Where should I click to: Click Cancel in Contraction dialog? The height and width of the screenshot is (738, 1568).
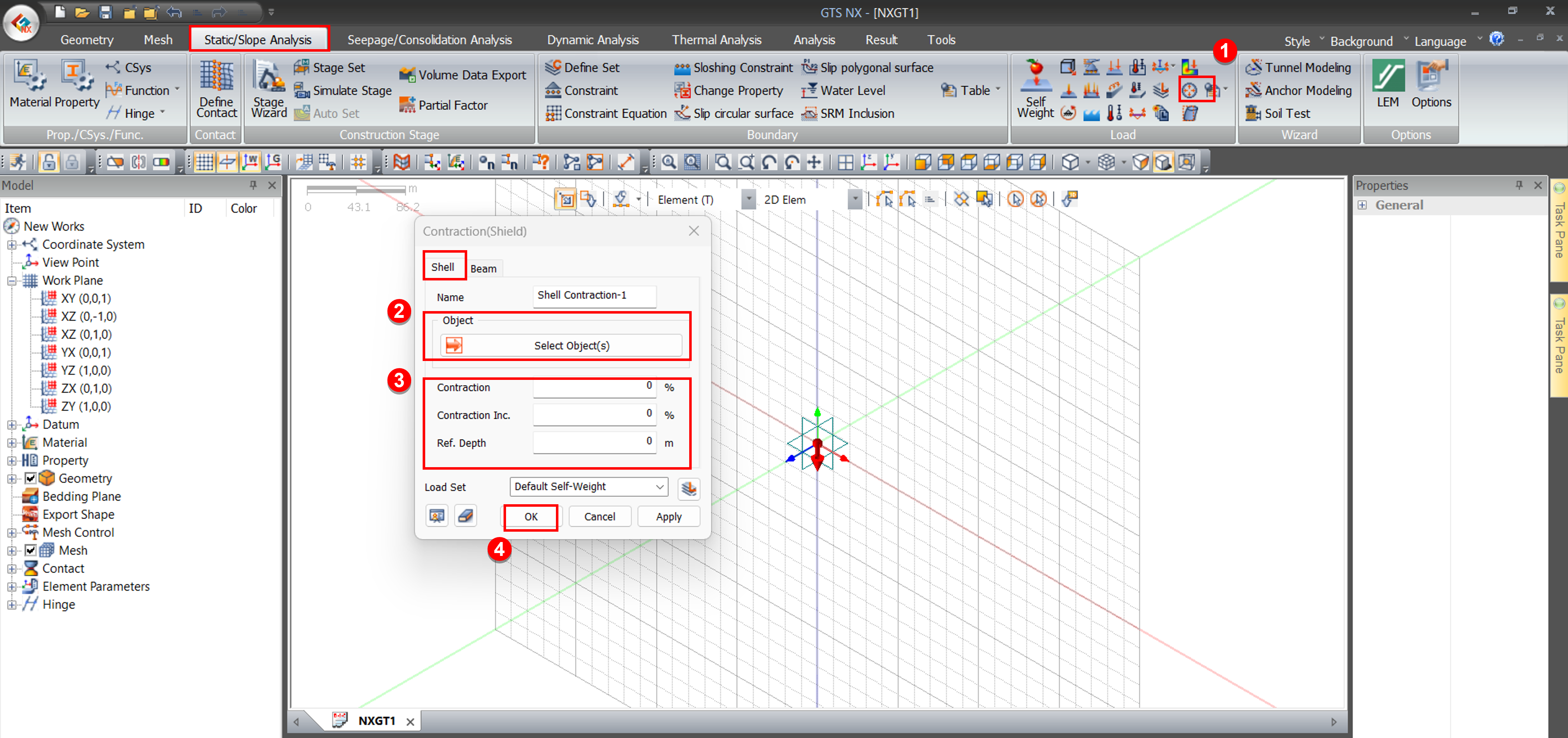coord(599,516)
